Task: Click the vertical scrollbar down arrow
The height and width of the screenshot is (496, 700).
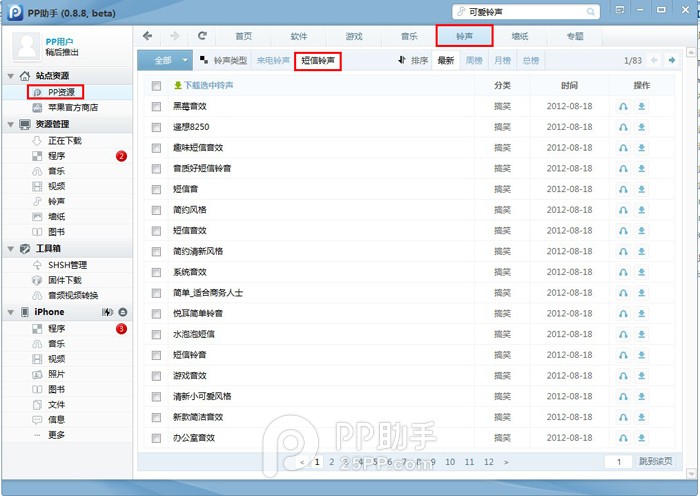Action: pos(691,473)
